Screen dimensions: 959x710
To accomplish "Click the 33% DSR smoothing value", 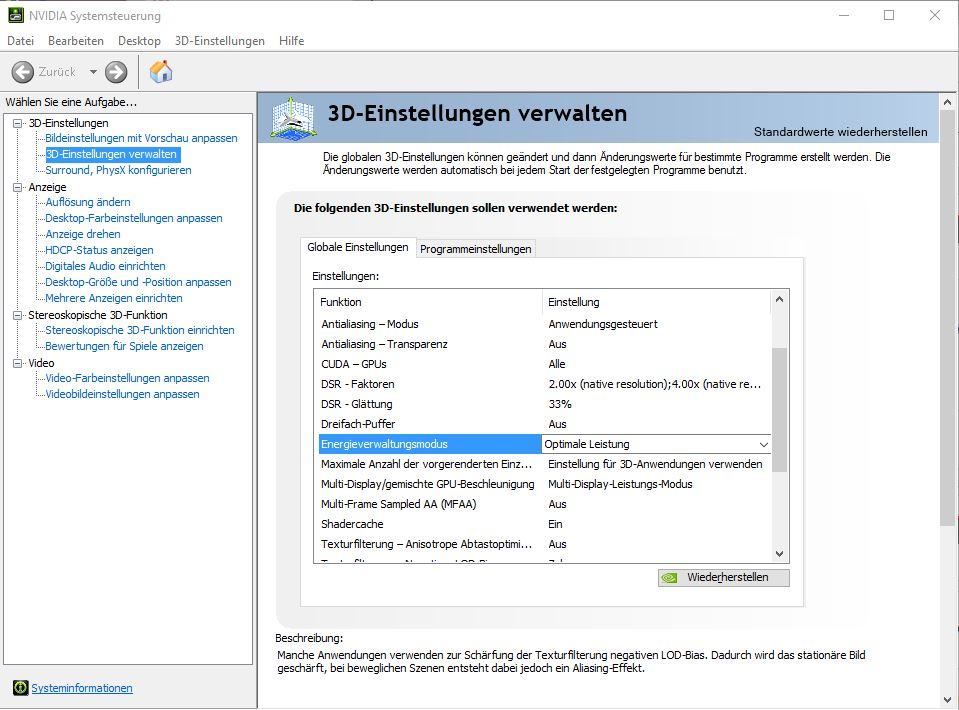I will pyautogui.click(x=560, y=404).
